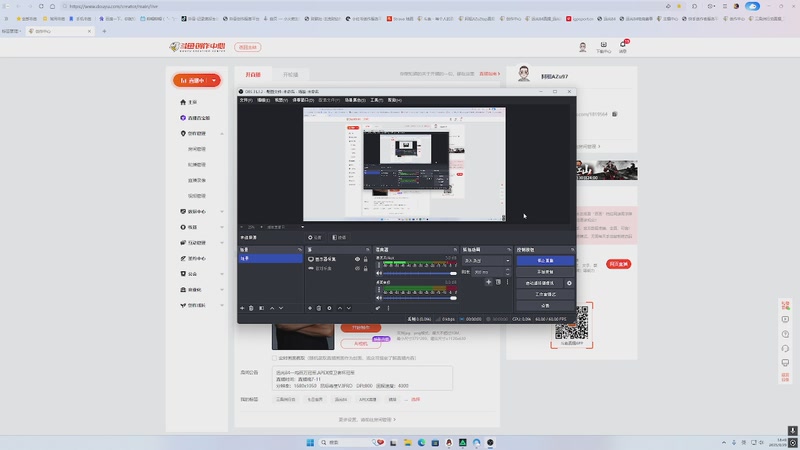Open the OBS File menu
This screenshot has height=450, width=800.
[x=246, y=100]
